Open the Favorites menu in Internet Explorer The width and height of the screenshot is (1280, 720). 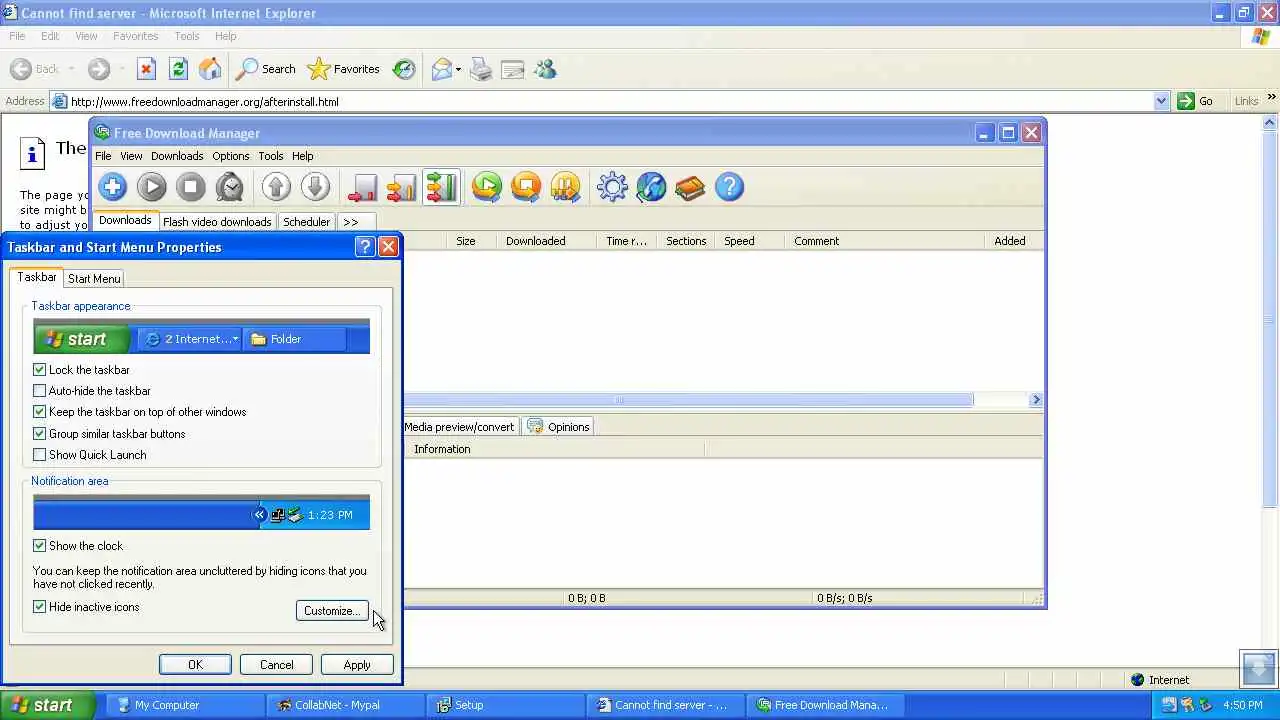(135, 36)
